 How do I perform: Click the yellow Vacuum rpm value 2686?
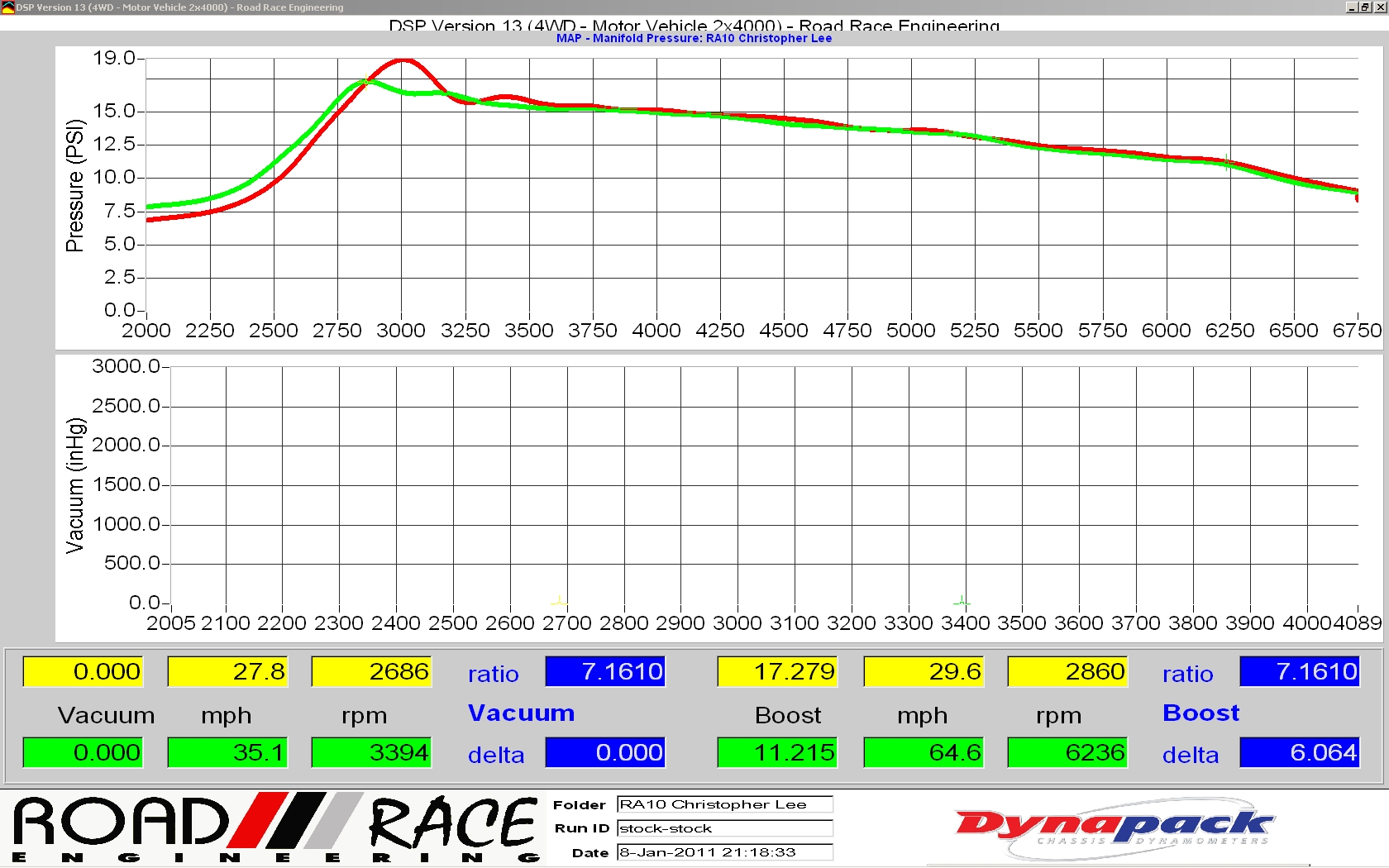(x=371, y=671)
